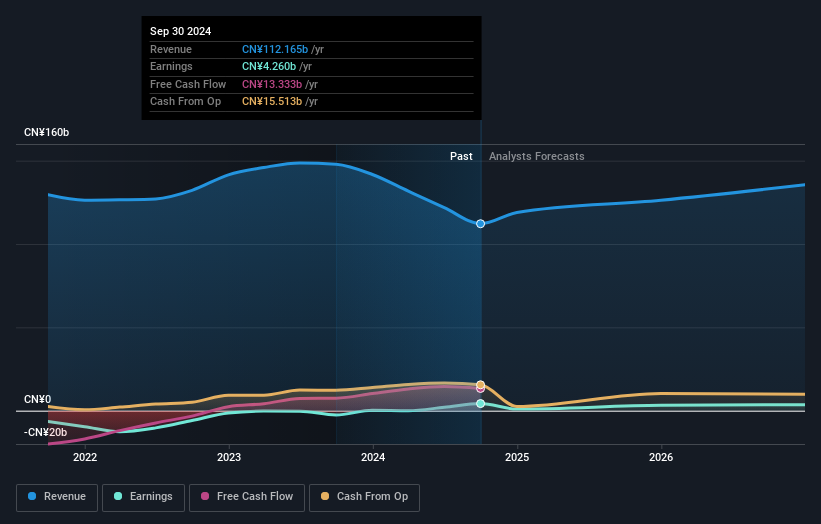Click the teal Earnings data point marker

480,404
